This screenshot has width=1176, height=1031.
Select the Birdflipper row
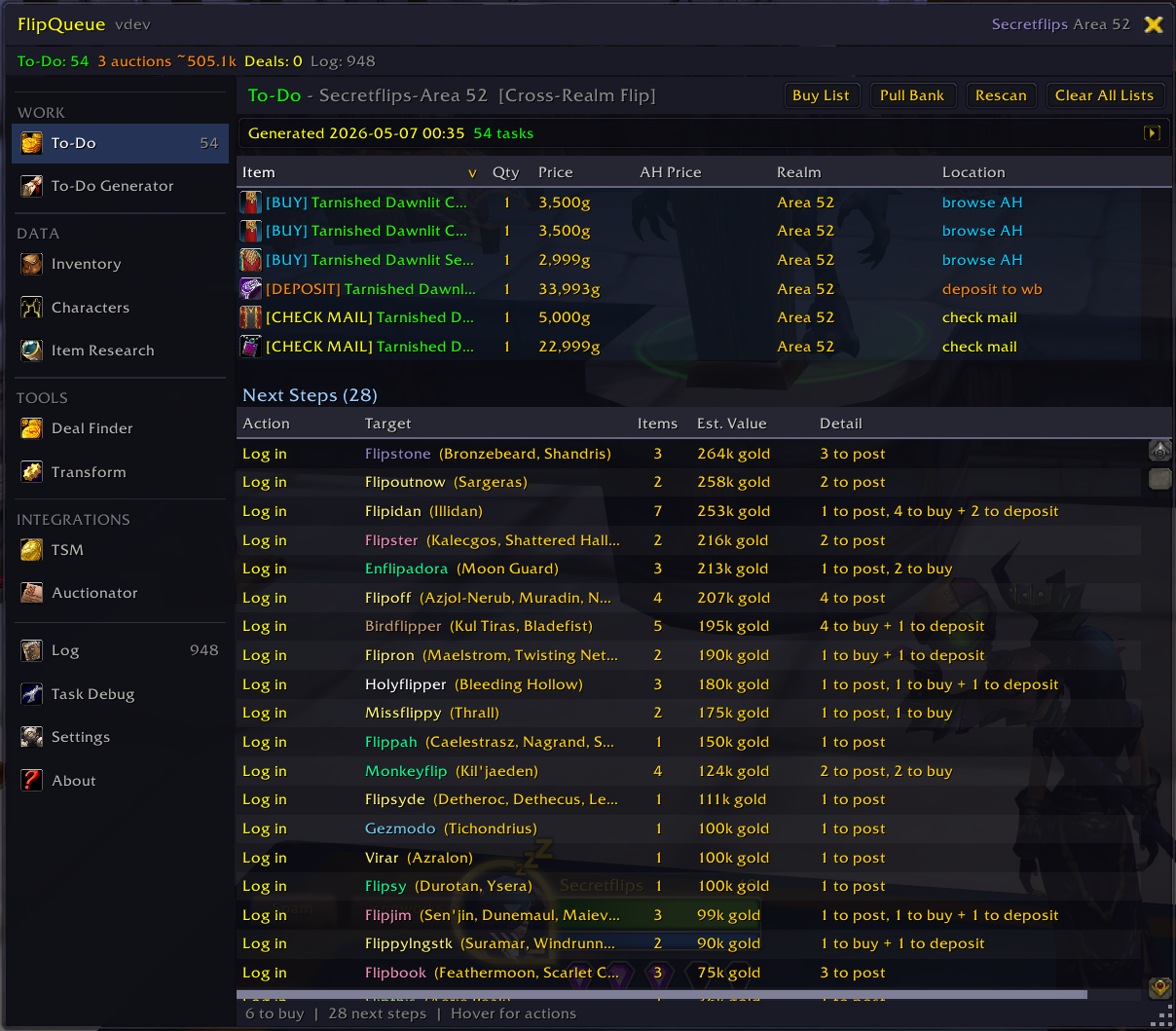coord(688,626)
